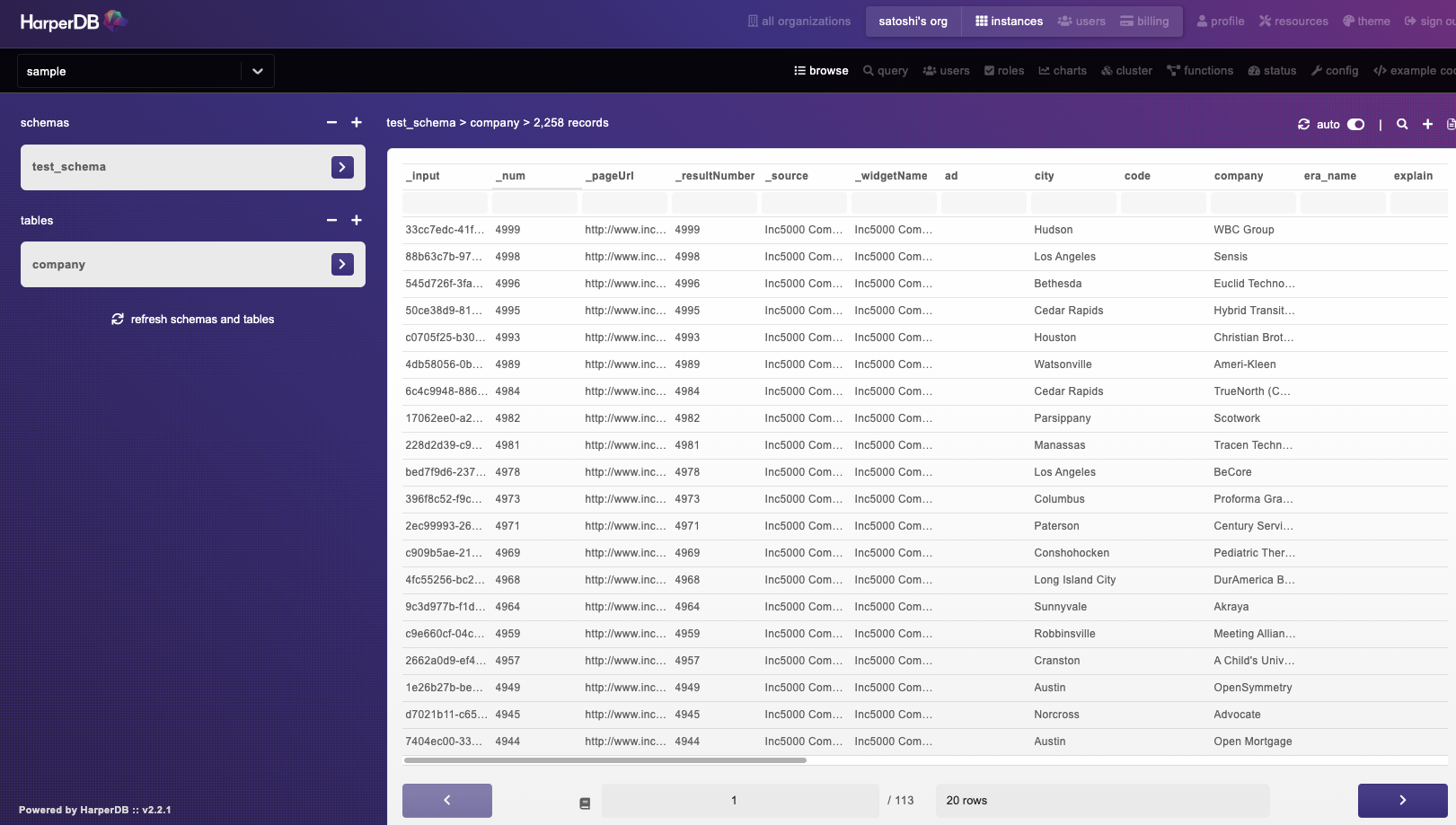This screenshot has height=825, width=1456.
Task: Expand test_schema with its arrow button
Action: click(x=342, y=167)
